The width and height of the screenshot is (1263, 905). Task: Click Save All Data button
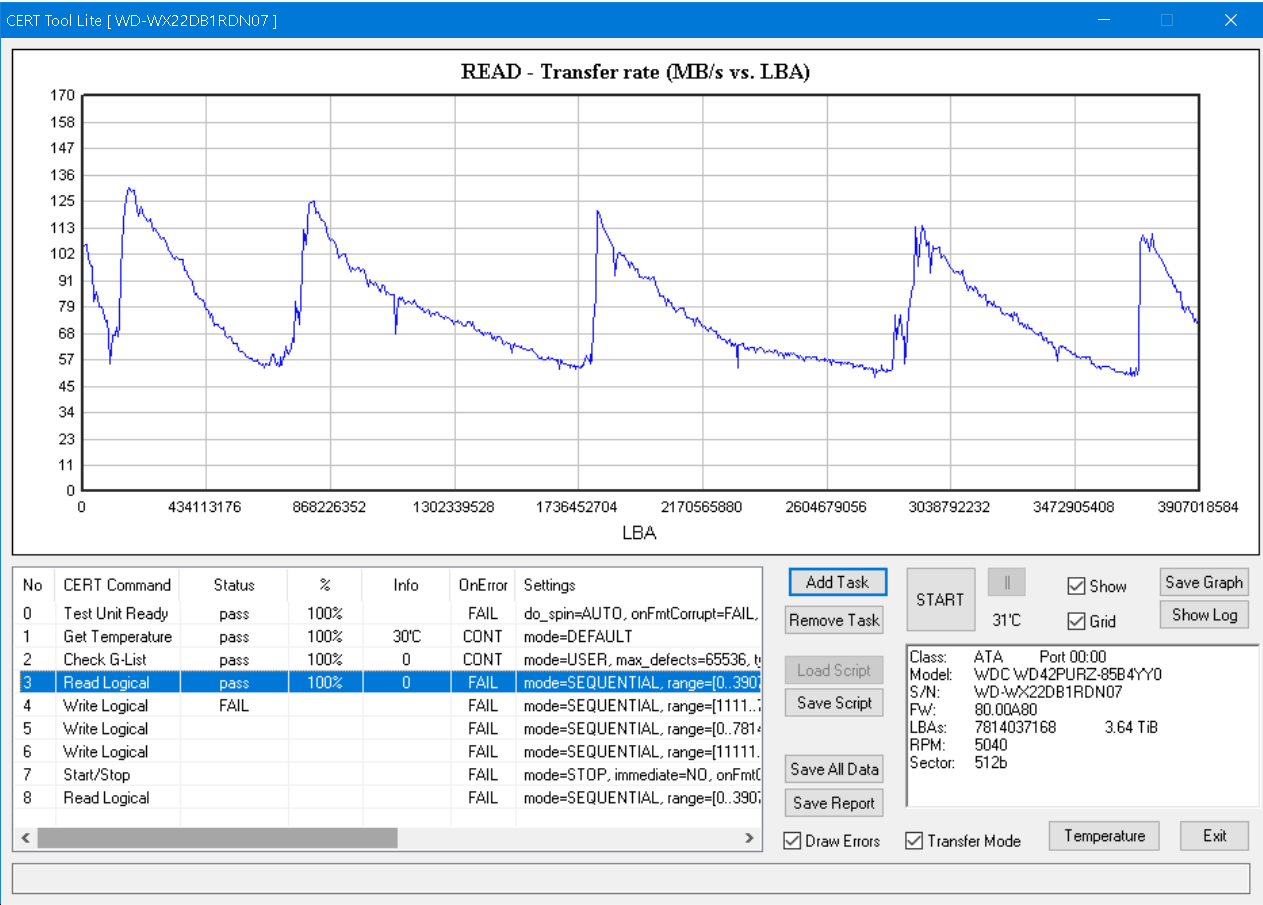click(834, 769)
